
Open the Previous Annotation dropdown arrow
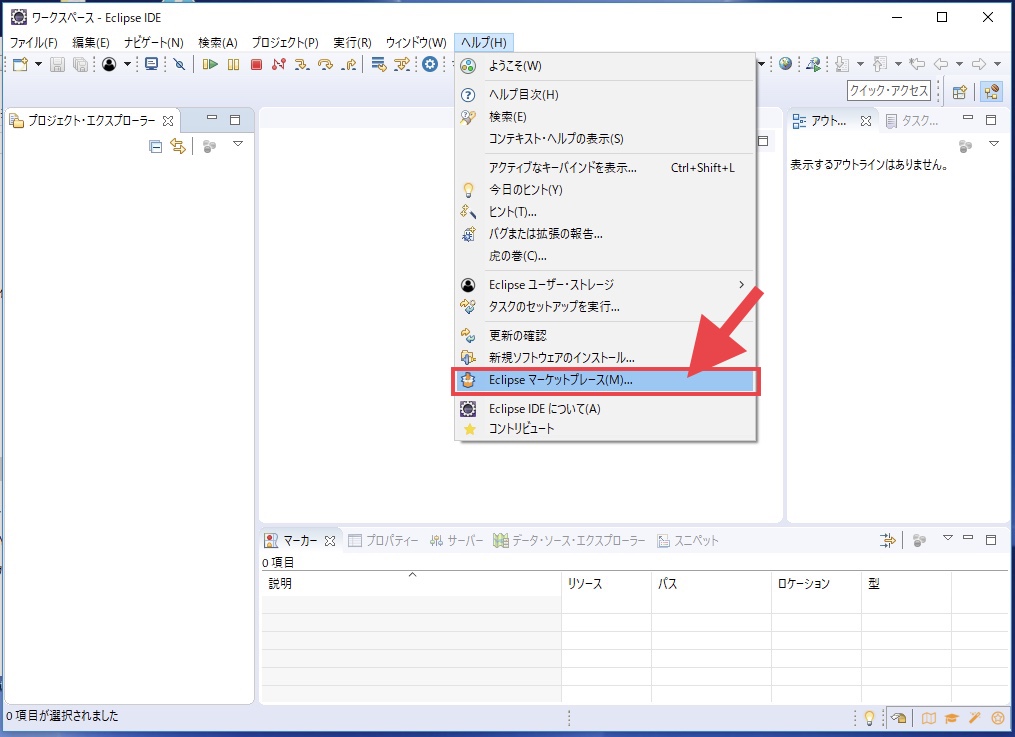pos(898,63)
